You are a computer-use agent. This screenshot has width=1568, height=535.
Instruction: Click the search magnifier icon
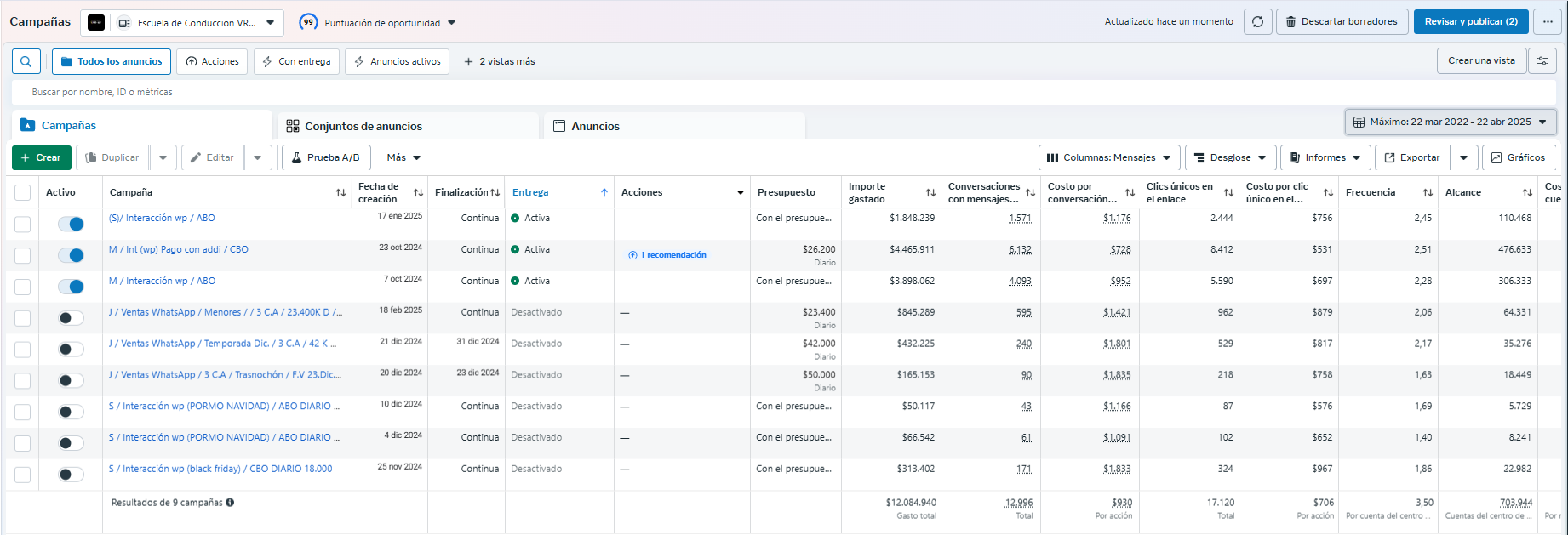26,61
